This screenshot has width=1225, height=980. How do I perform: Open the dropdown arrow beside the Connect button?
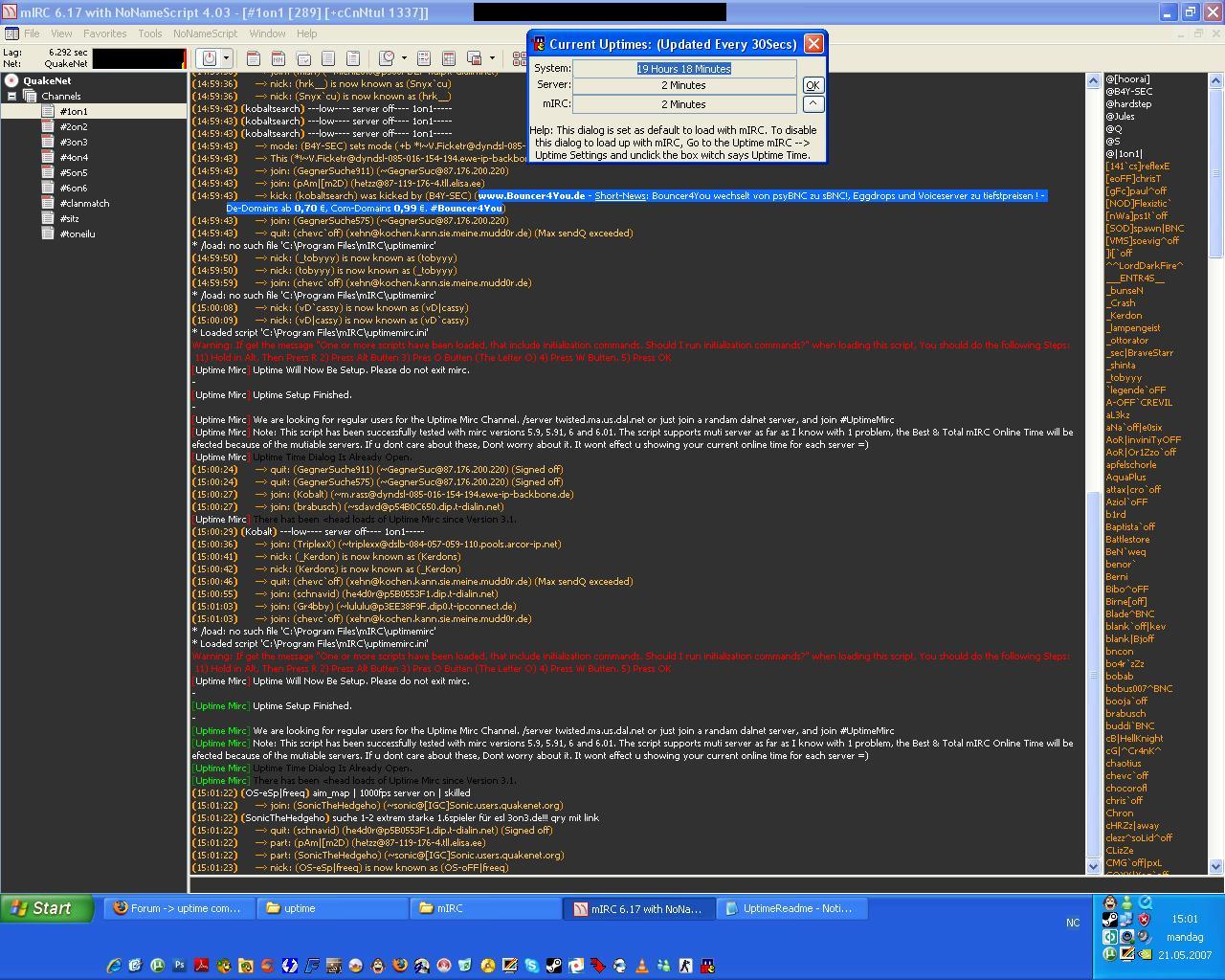(226, 57)
